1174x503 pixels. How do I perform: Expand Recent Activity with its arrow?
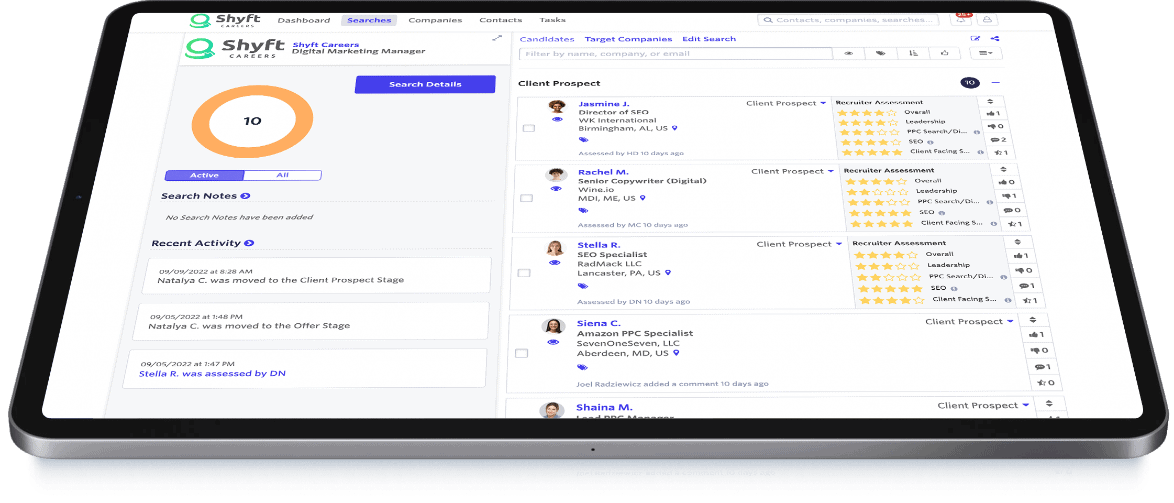tap(249, 243)
